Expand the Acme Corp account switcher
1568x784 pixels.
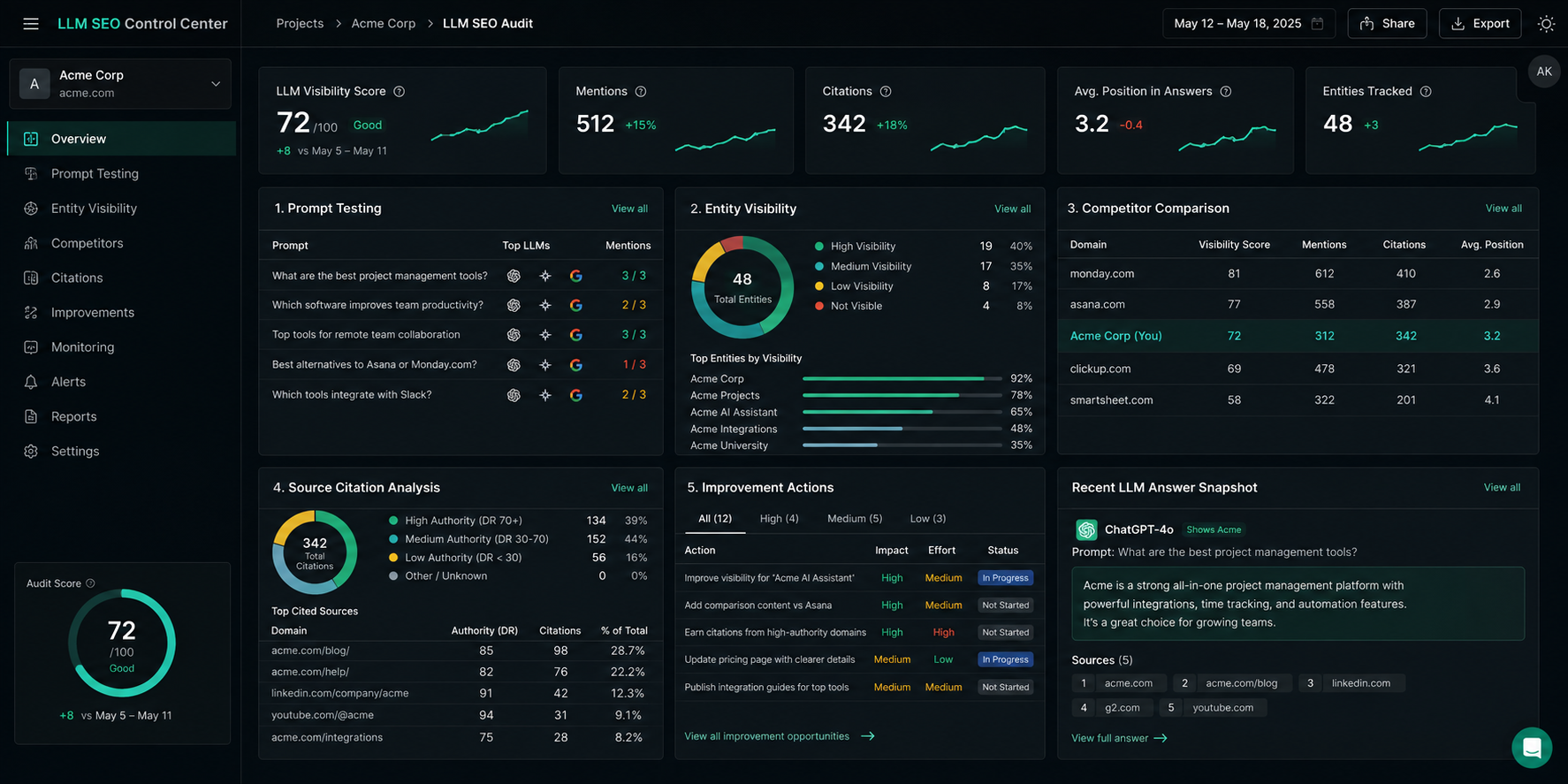120,84
